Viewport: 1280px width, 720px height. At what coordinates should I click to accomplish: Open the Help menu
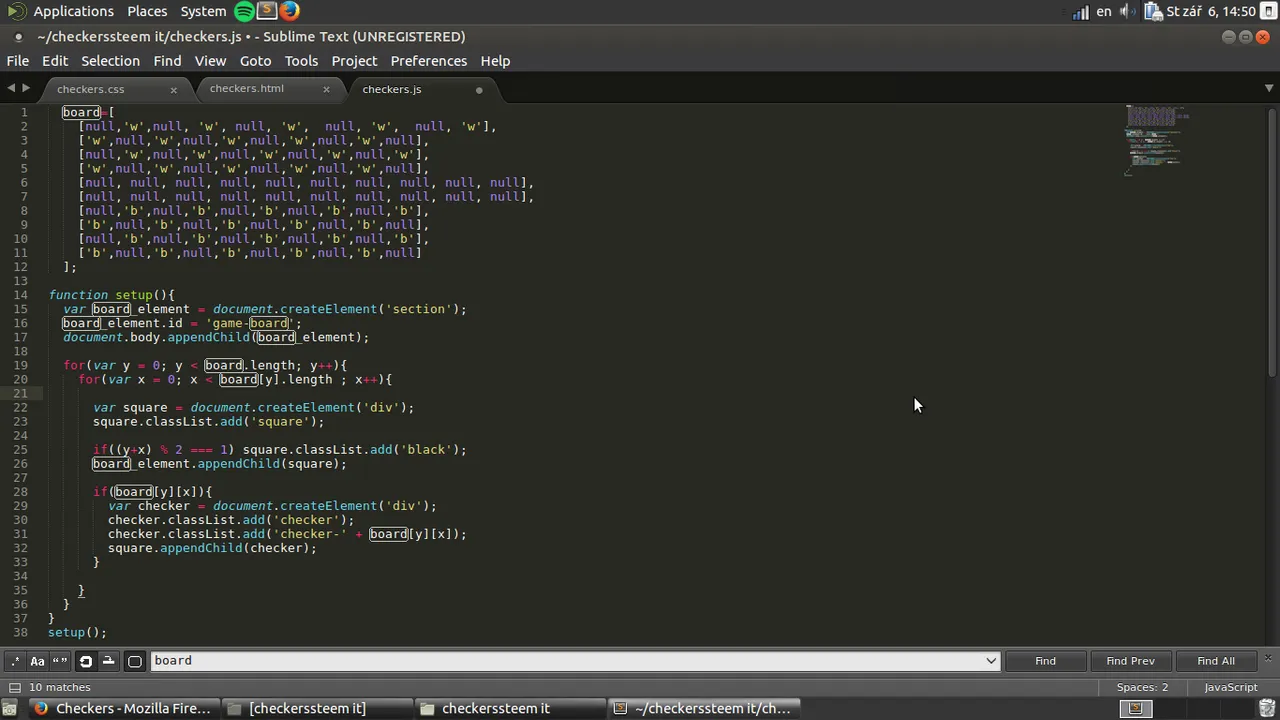point(495,61)
